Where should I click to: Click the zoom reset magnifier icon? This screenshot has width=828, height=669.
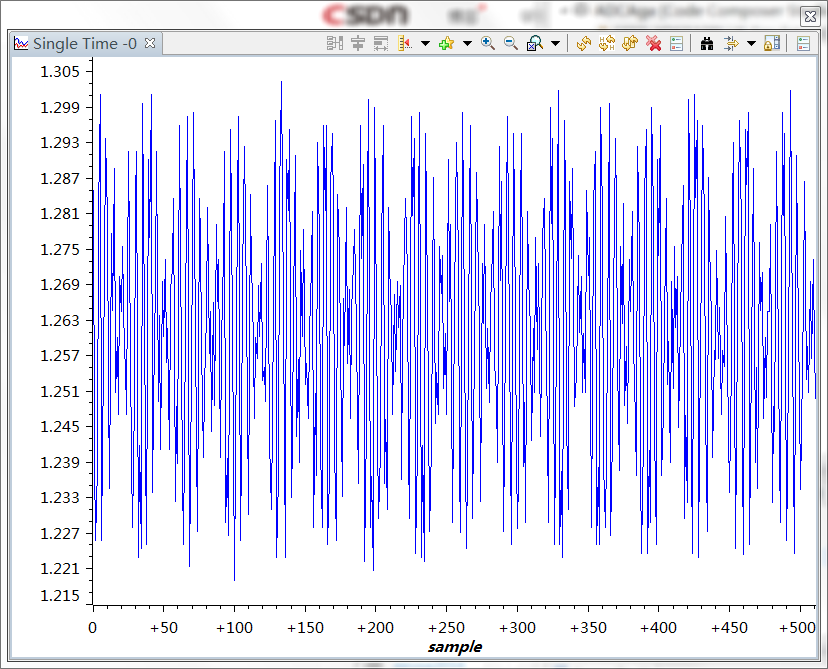[535, 43]
